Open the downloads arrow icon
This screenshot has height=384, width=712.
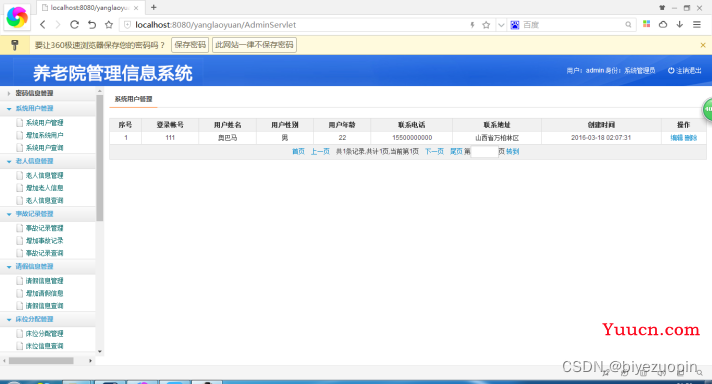click(680, 25)
